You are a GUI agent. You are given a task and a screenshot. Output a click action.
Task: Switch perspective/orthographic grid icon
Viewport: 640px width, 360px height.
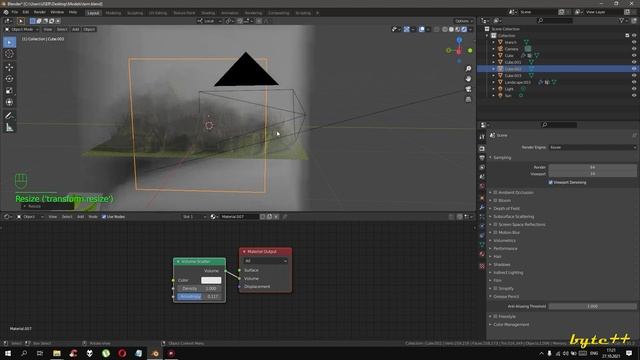point(468,99)
